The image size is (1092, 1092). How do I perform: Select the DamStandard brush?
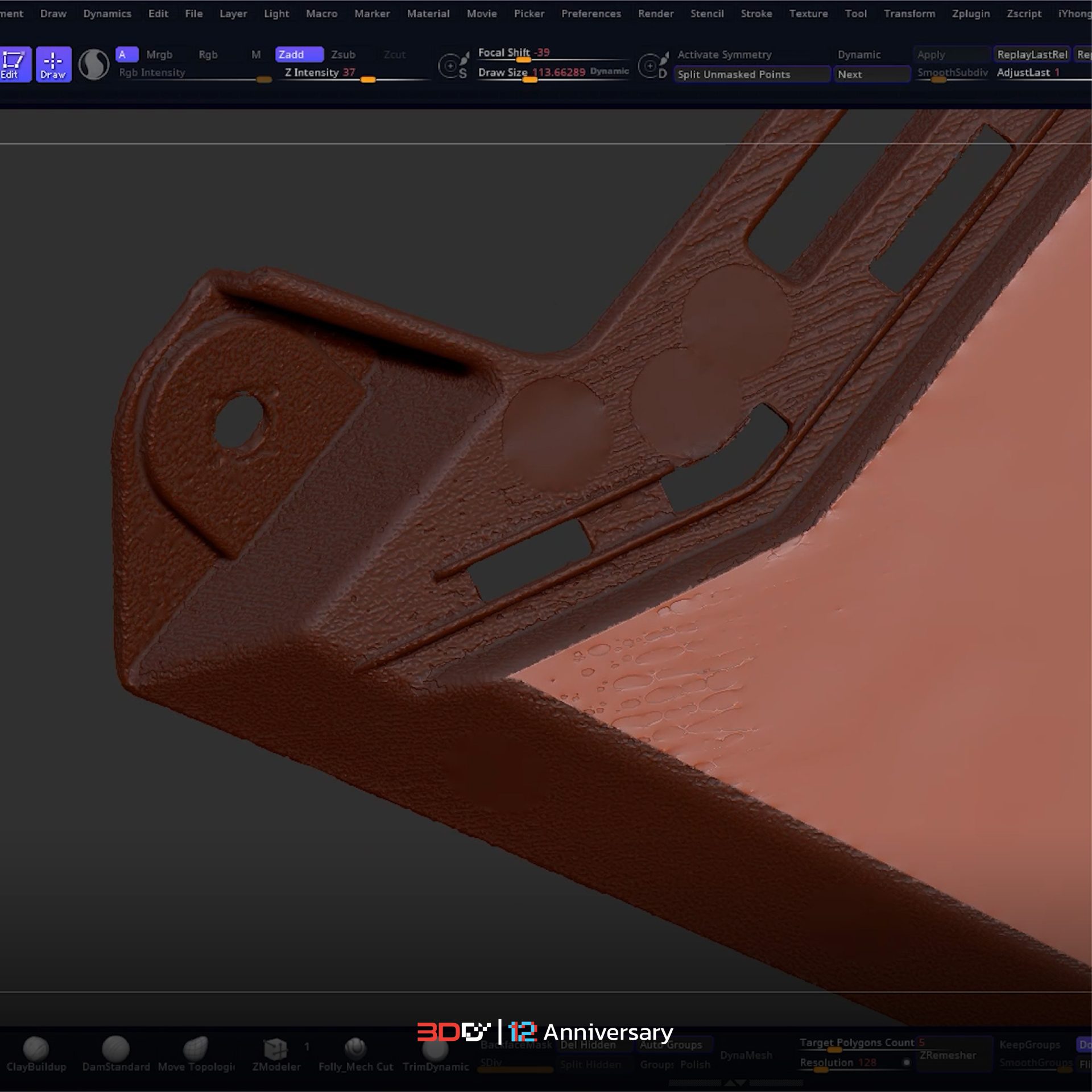[115, 1049]
